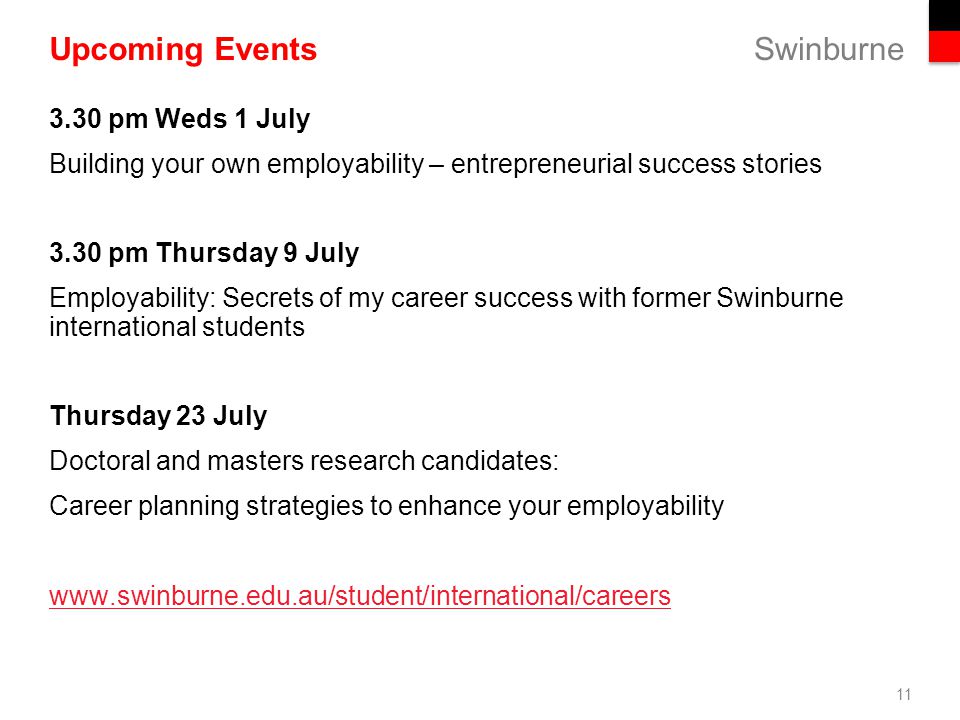Click the word 'Events' in the title

click(x=266, y=49)
